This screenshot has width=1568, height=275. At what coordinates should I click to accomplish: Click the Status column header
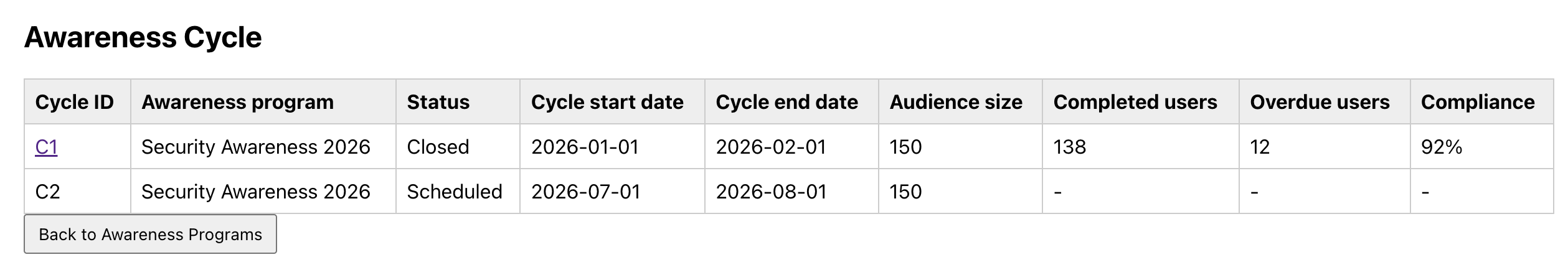click(438, 102)
